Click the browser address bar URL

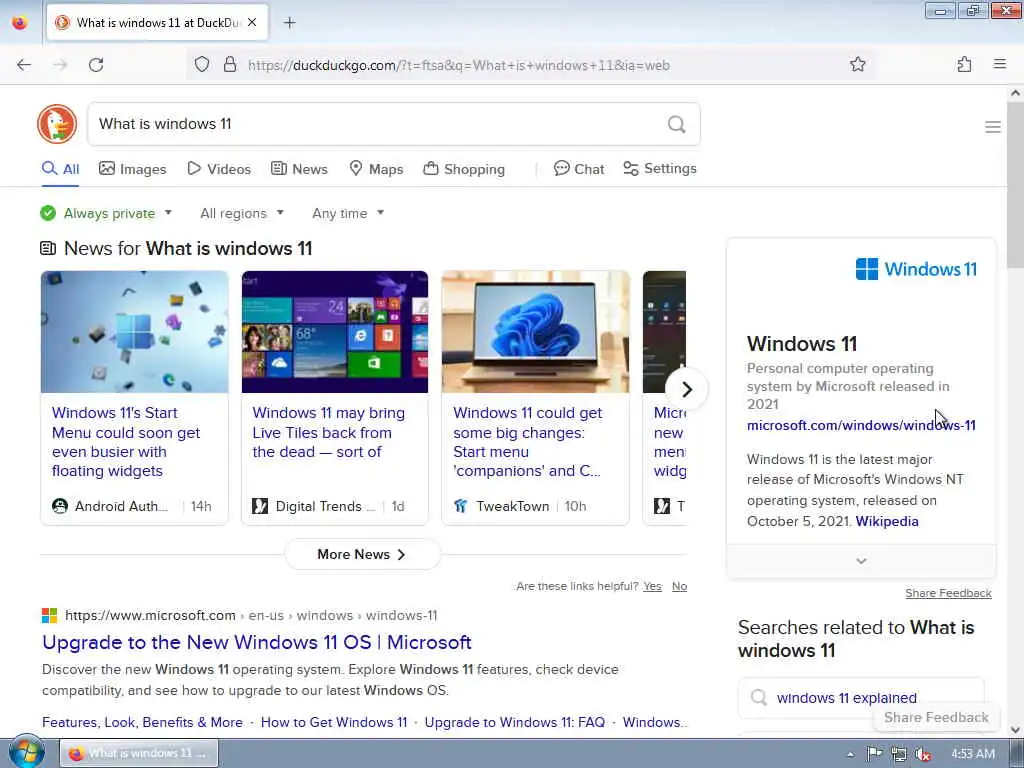pos(458,65)
